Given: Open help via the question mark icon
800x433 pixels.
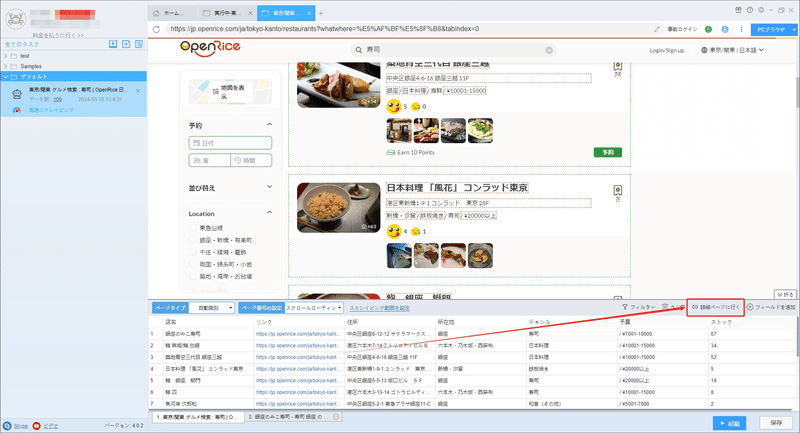Looking at the screenshot, I should point(749,10).
